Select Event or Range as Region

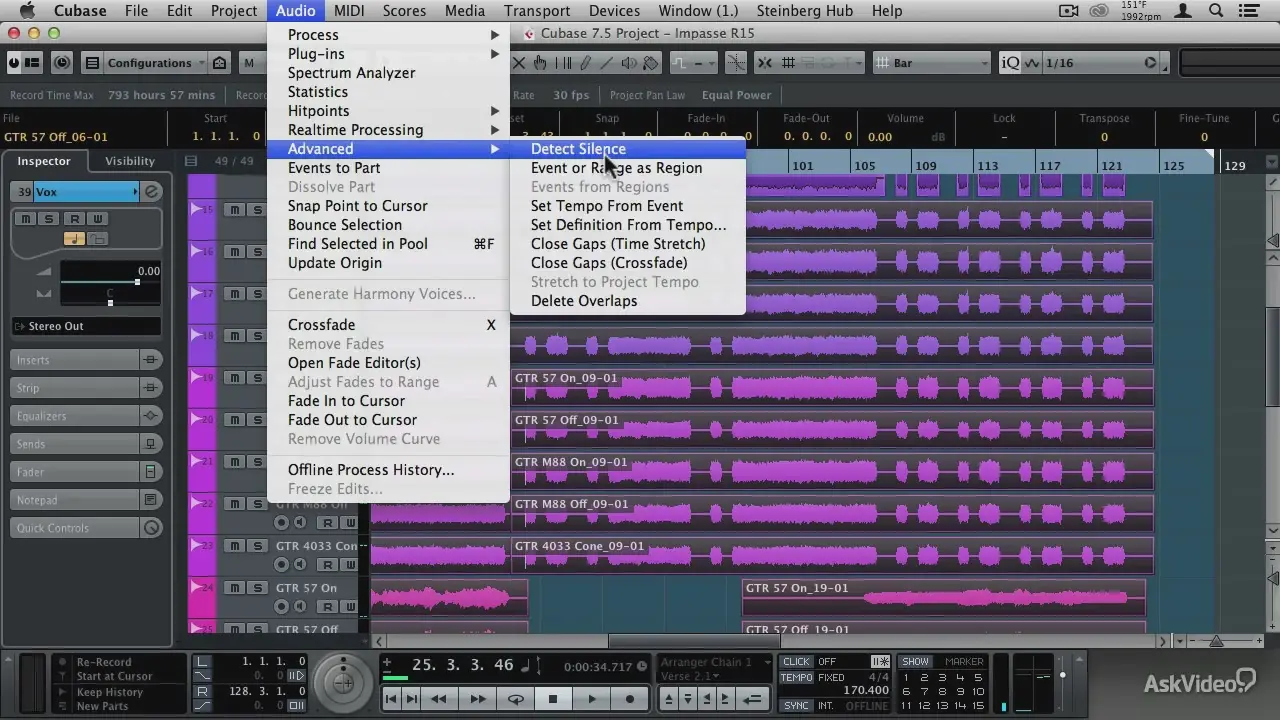click(x=627, y=168)
